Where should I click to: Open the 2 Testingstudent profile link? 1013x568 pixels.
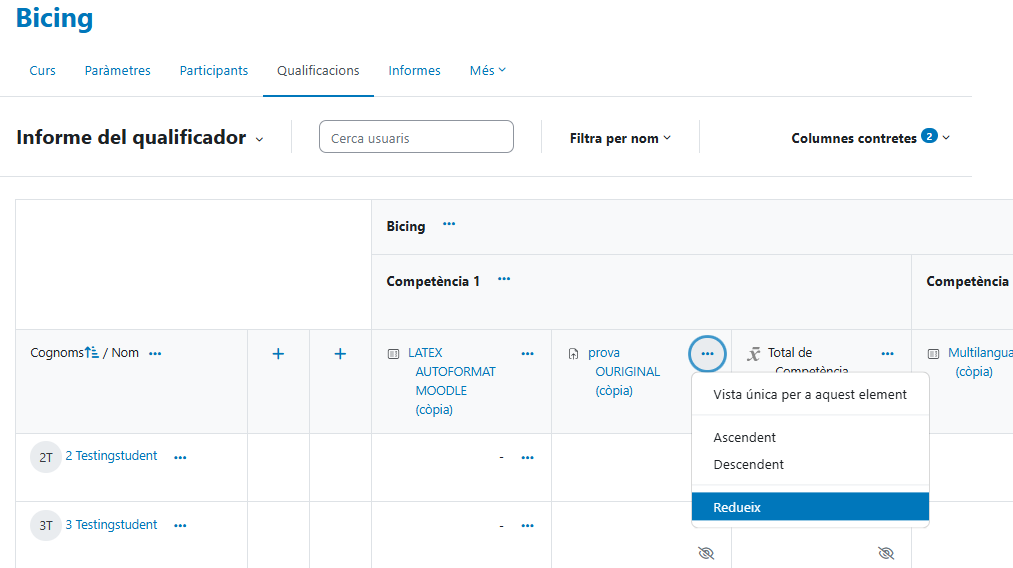pyautogui.click(x=111, y=456)
